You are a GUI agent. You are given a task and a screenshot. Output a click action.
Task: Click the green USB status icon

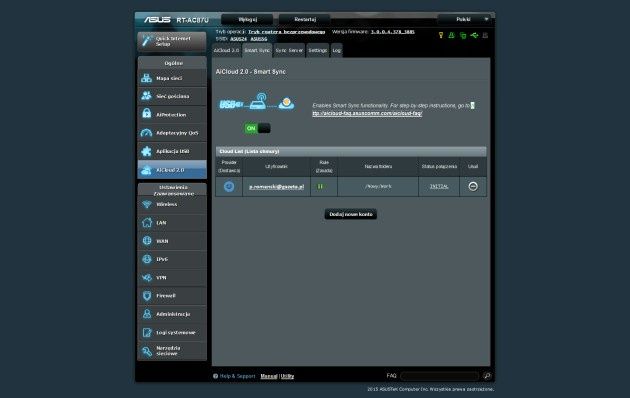click(x=474, y=35)
